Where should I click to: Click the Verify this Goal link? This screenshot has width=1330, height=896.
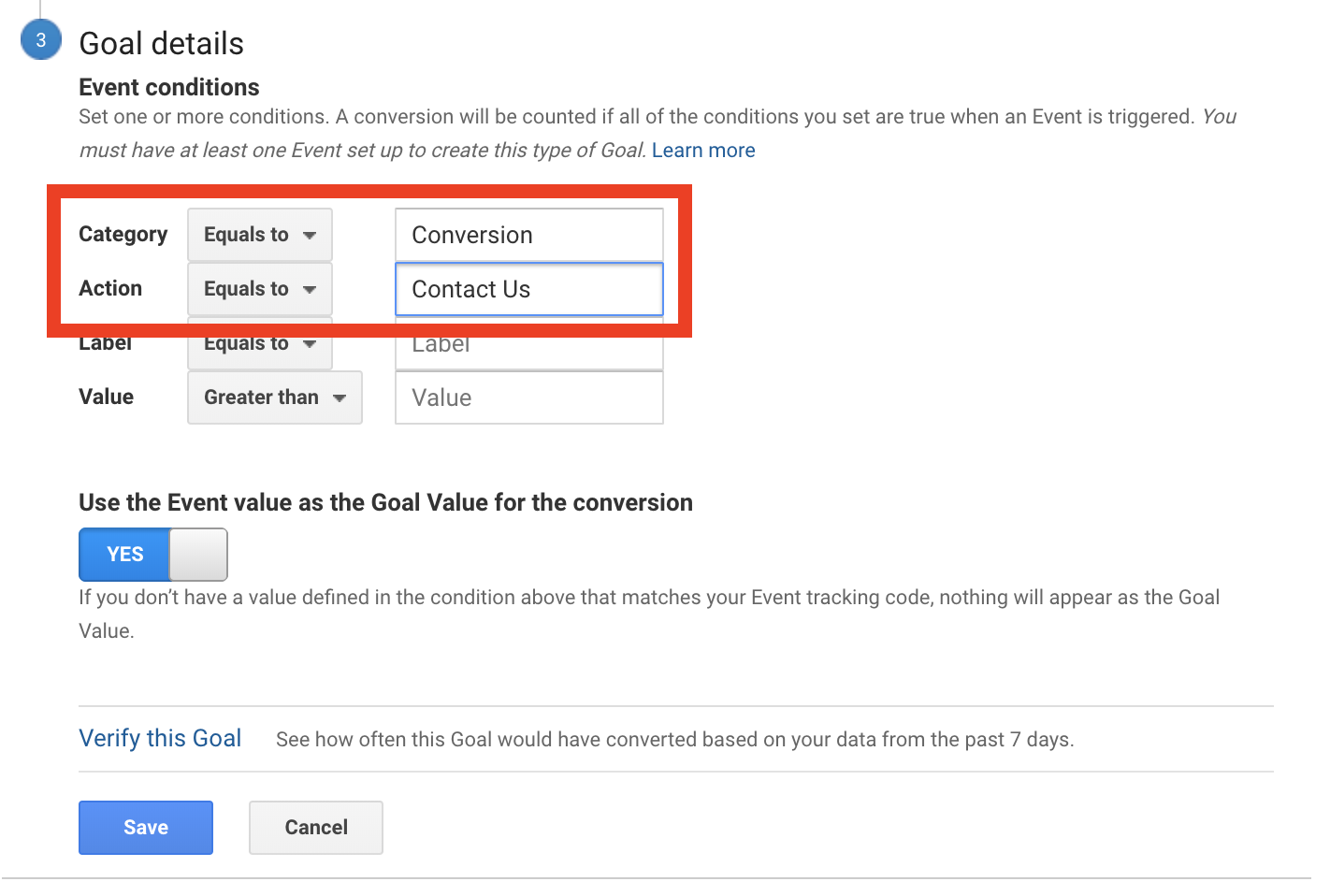160,739
